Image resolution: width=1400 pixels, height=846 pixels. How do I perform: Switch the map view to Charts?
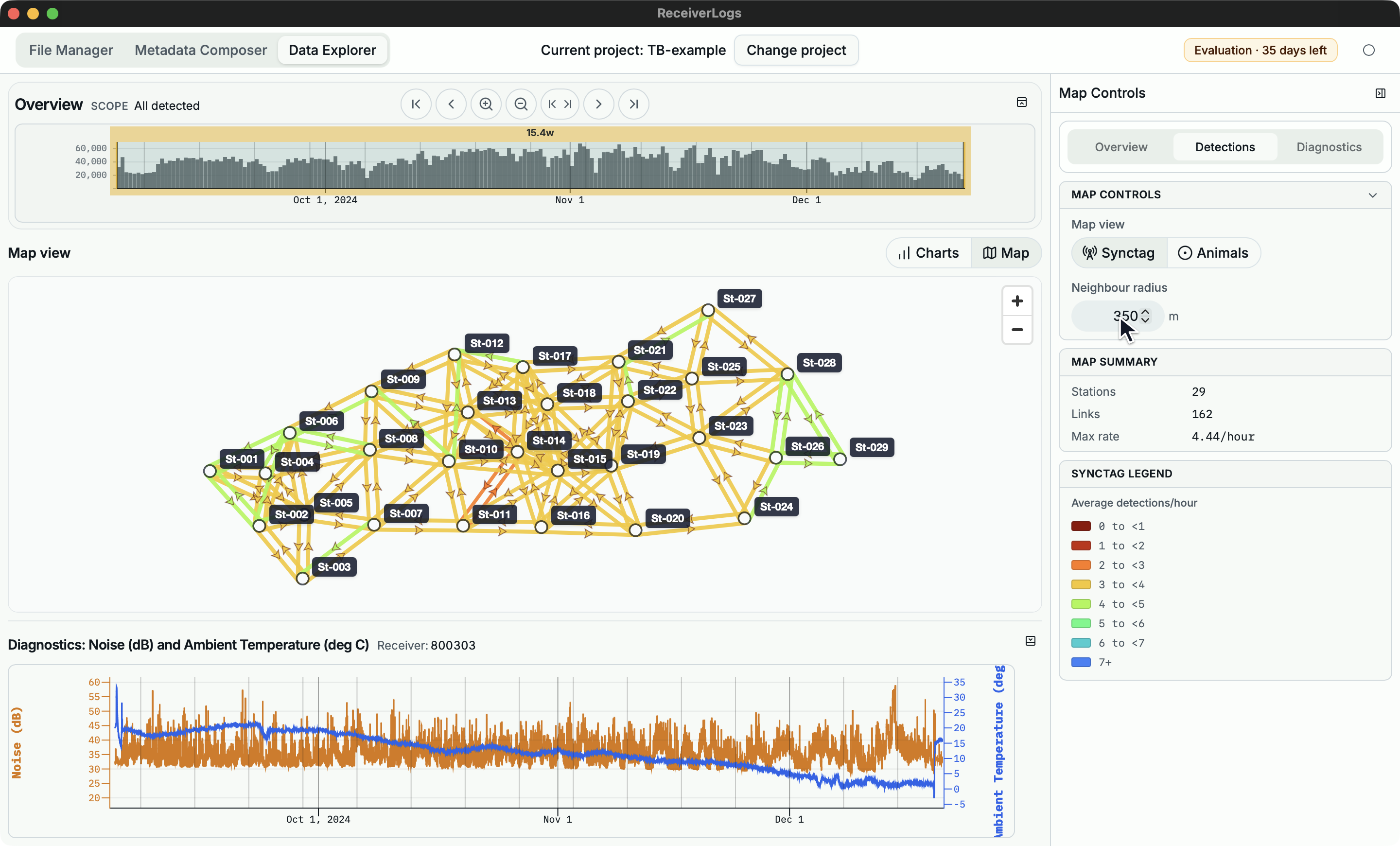(928, 253)
